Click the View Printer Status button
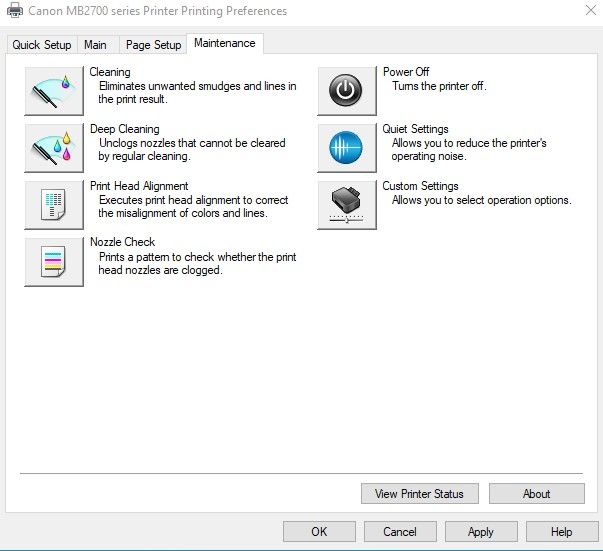This screenshot has width=603, height=551. coord(420,493)
